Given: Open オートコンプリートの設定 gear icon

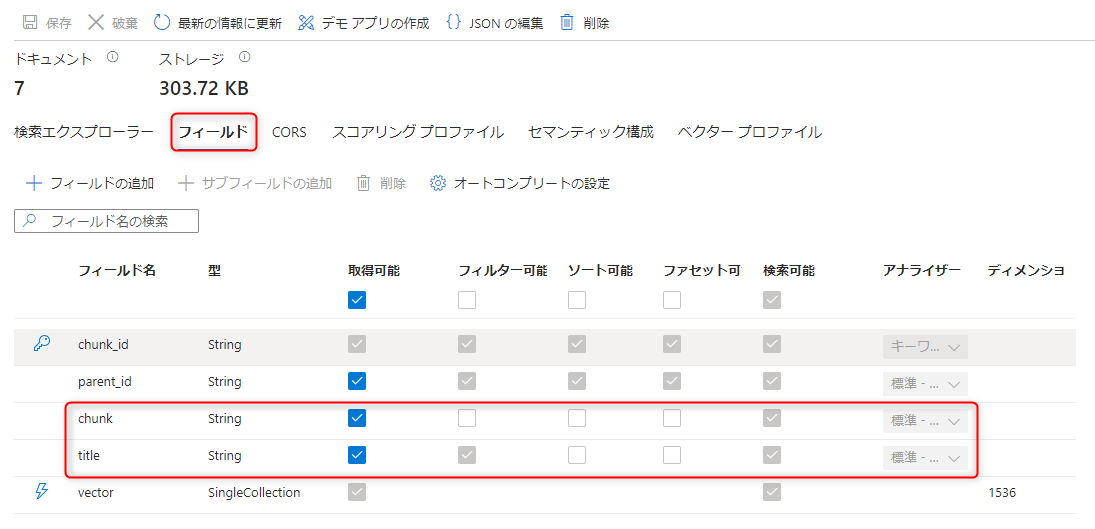Looking at the screenshot, I should coord(438,183).
